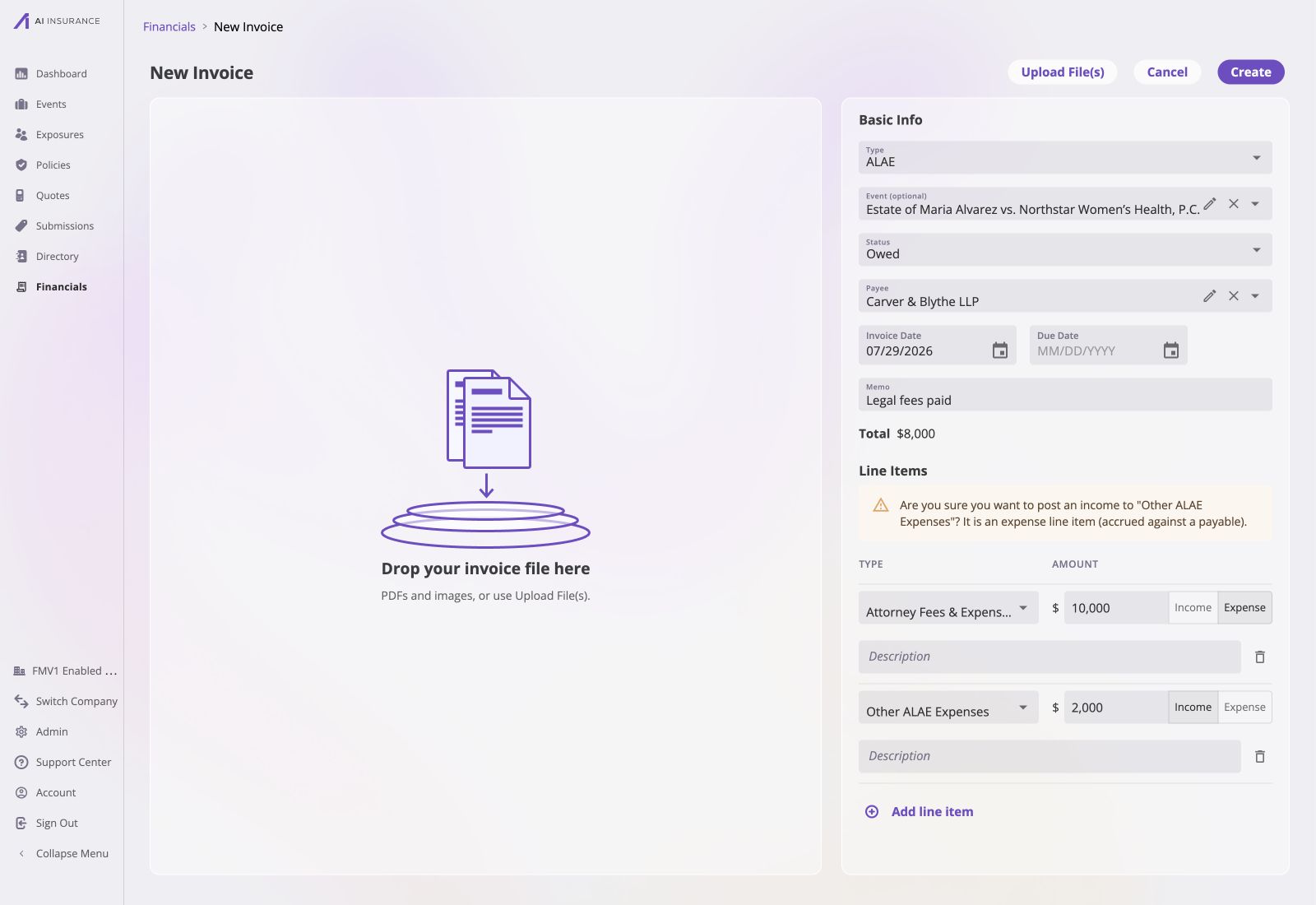Click the Upload File(s) button
Viewport: 1316px width, 905px height.
[1063, 72]
